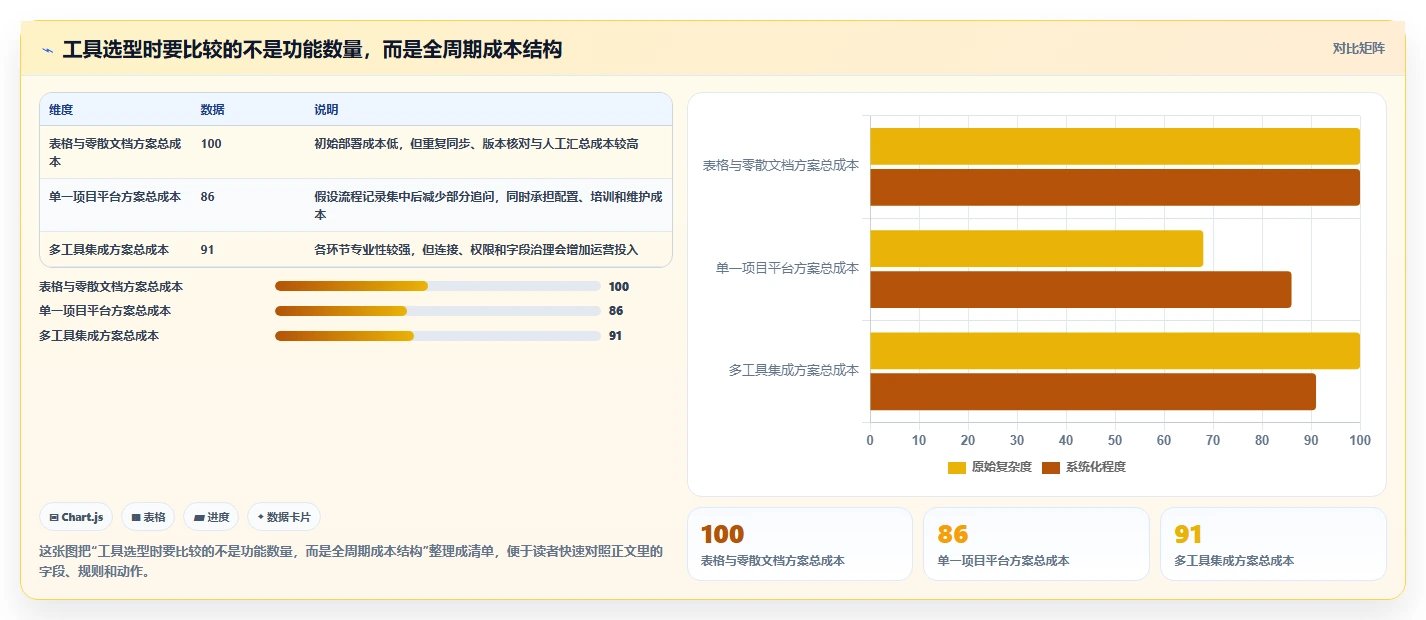Image resolution: width=1426 pixels, height=620 pixels.
Task: Select the 表格 chip
Action: tap(148, 517)
